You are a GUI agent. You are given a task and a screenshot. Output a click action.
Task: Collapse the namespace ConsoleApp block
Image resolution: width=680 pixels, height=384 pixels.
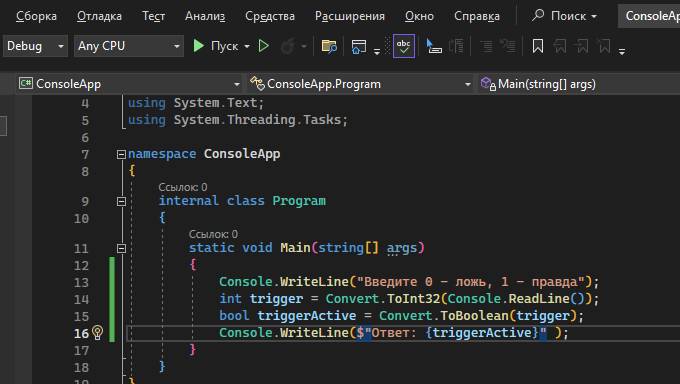point(121,154)
